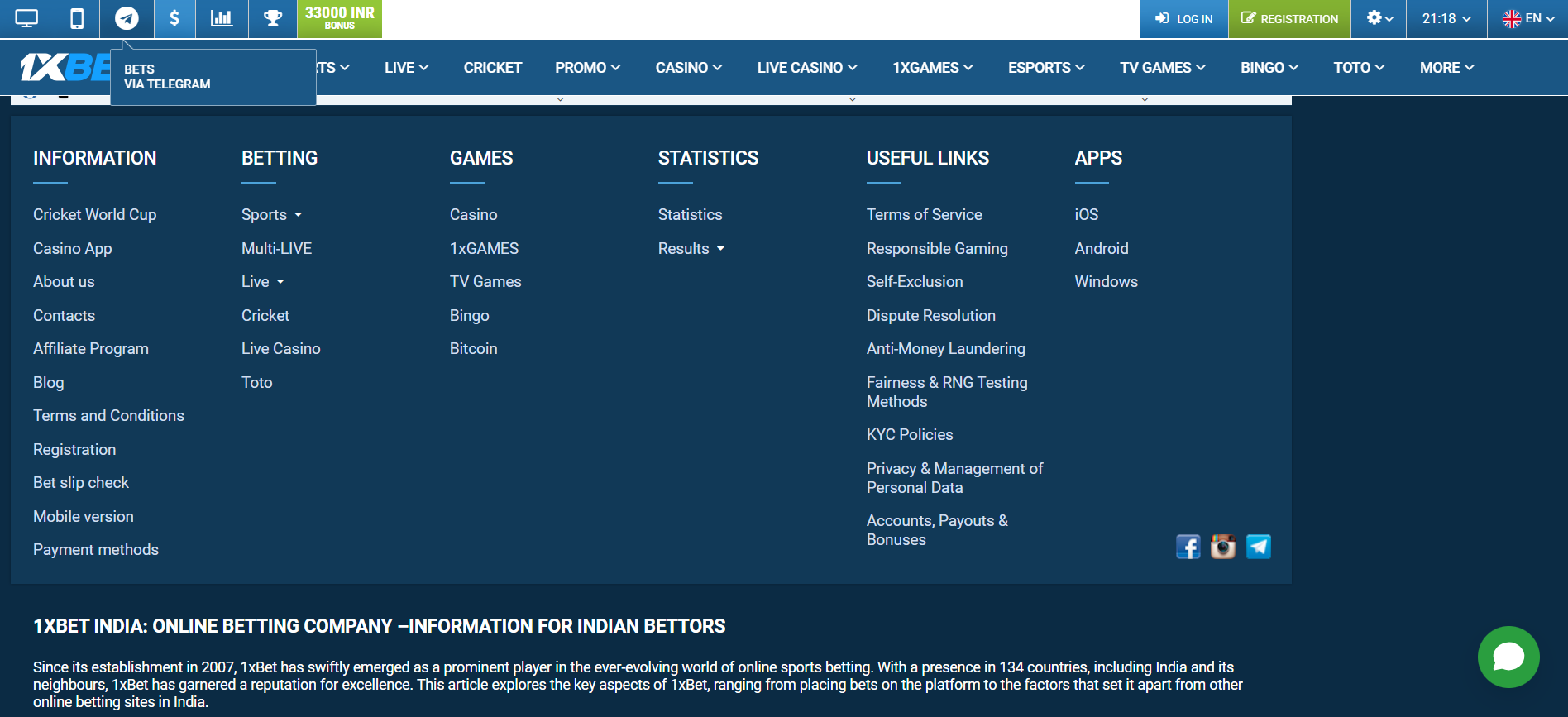Expand the TOTO menu
The height and width of the screenshot is (717, 1568).
[1359, 68]
